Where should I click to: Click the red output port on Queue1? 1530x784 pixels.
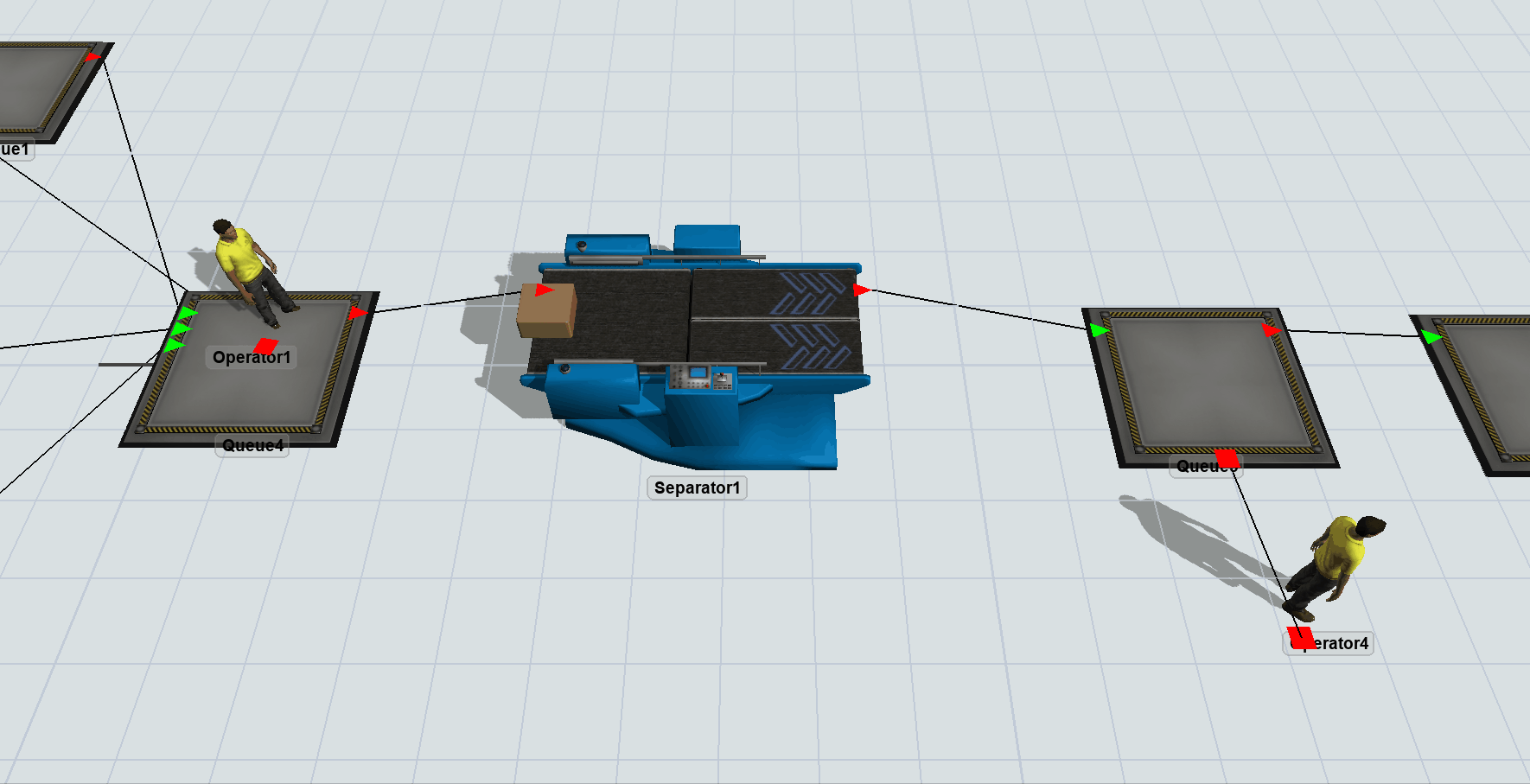93,57
